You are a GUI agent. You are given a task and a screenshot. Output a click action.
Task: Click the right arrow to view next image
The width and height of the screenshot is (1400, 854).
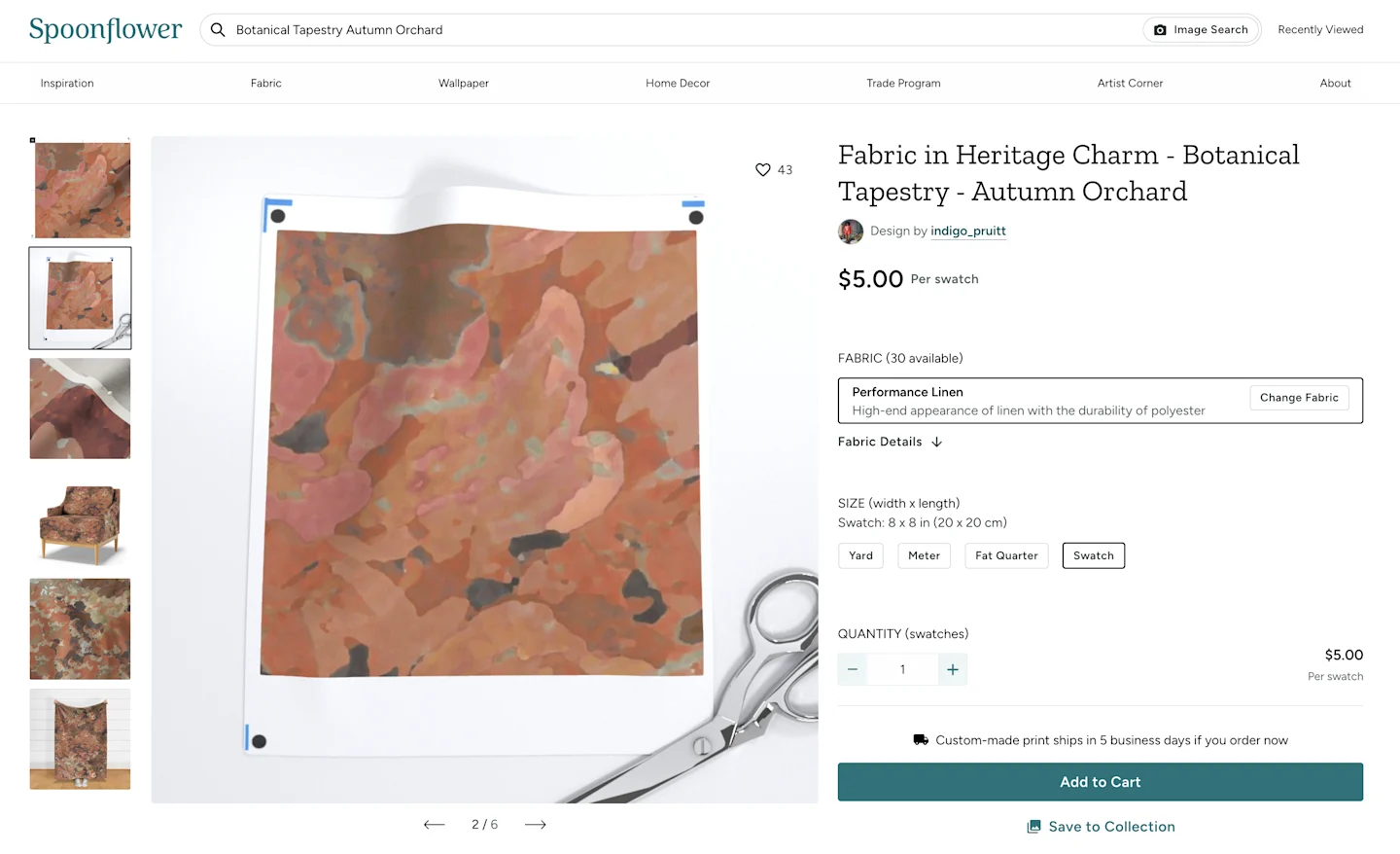click(x=536, y=824)
